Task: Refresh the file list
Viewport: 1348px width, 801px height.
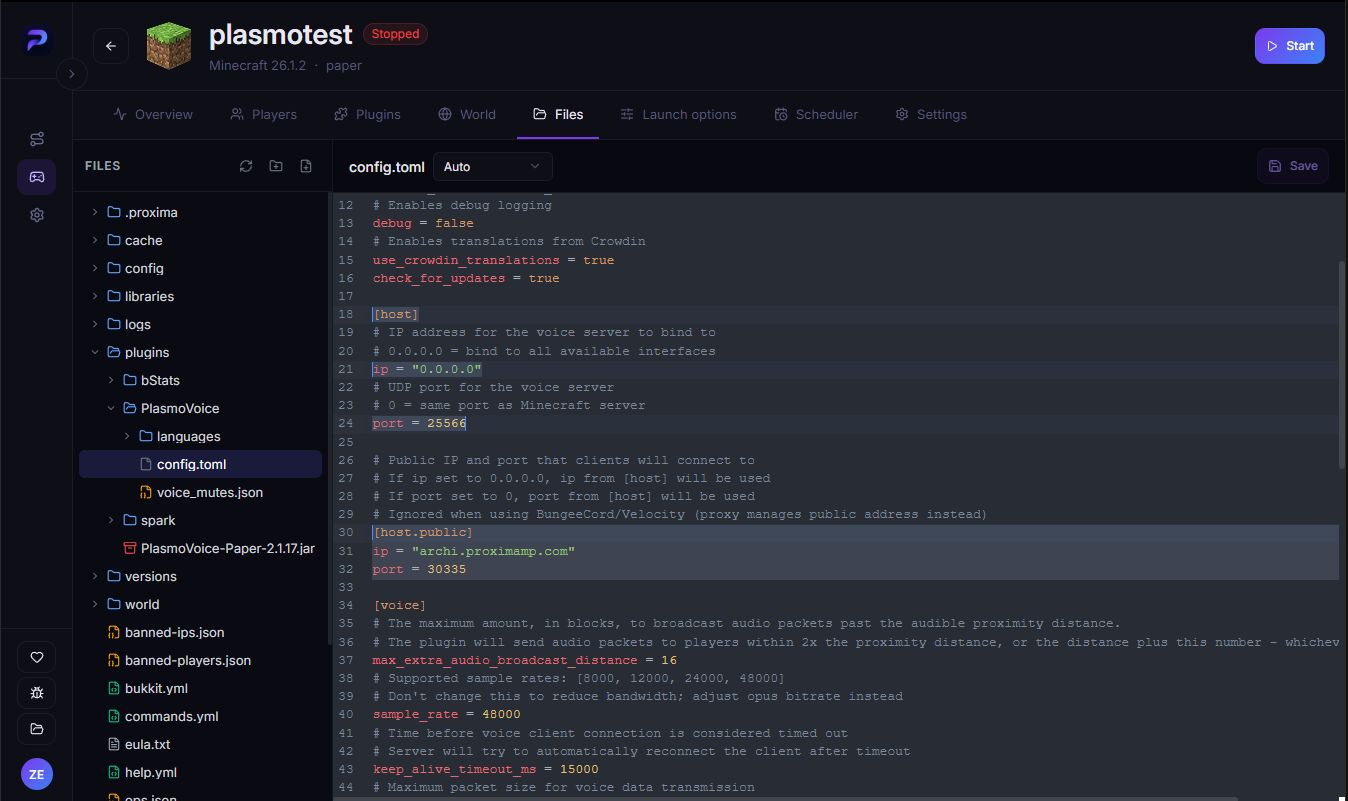Action: 246,166
